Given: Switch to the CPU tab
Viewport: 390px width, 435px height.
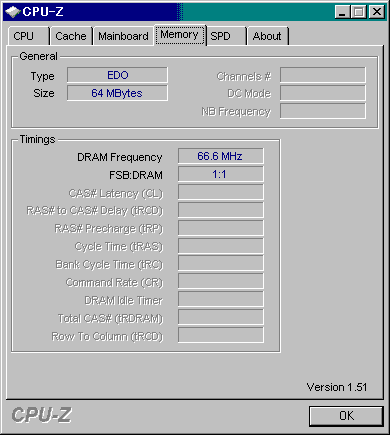Looking at the screenshot, I should 28,36.
